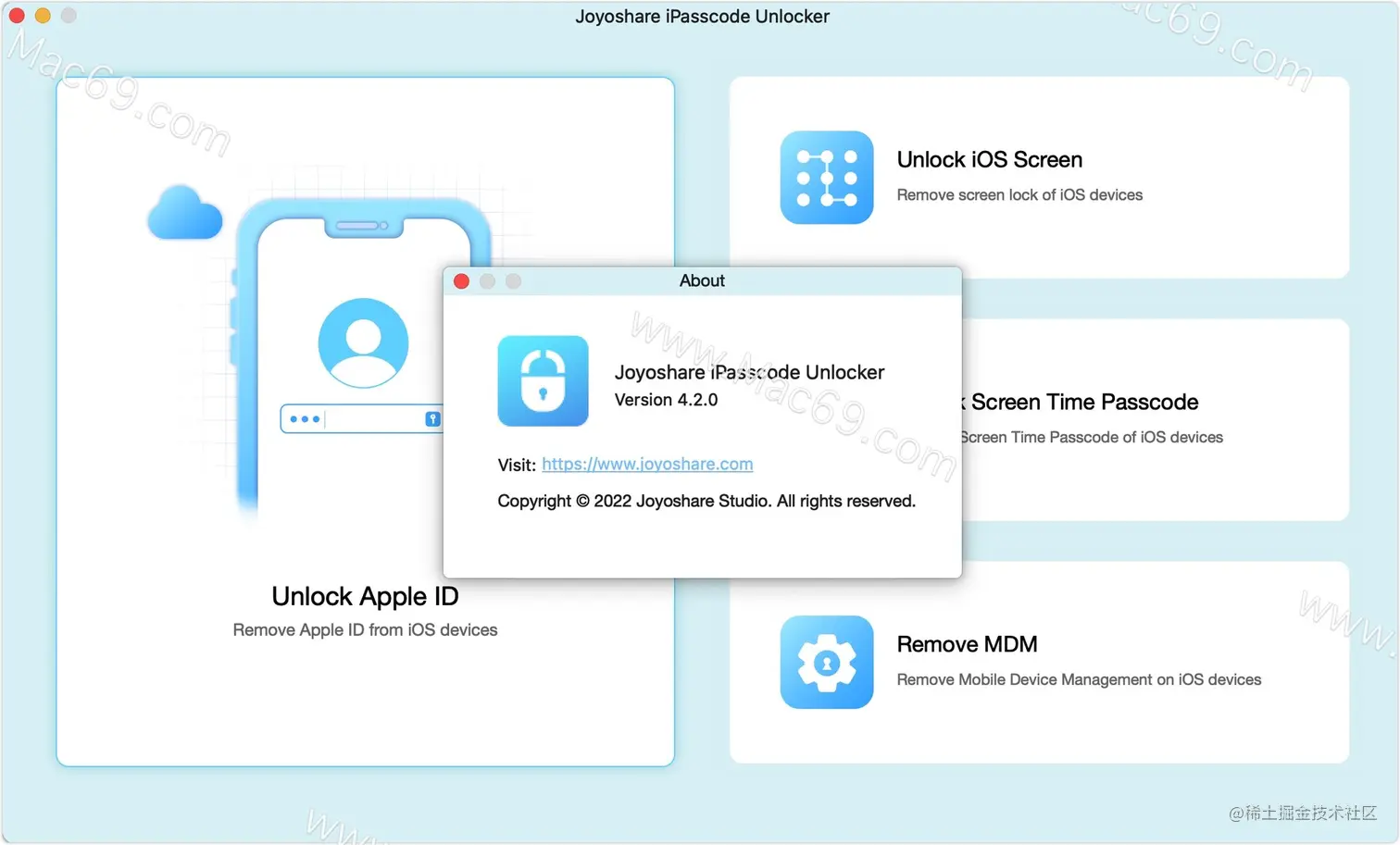This screenshot has width=1400, height=845.
Task: Click the Remove MDM gear icon
Action: [x=826, y=662]
